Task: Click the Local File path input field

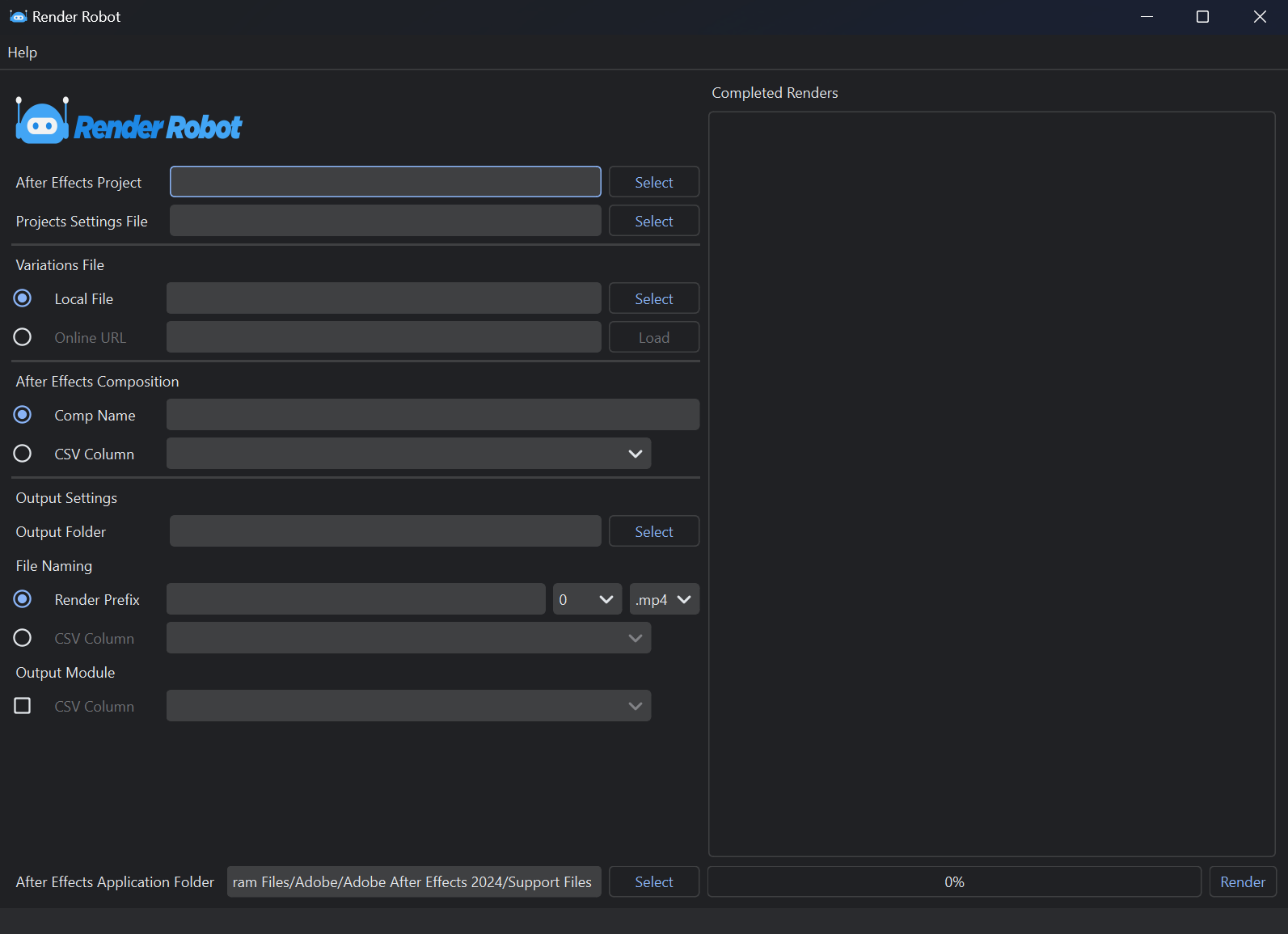Action: (384, 298)
